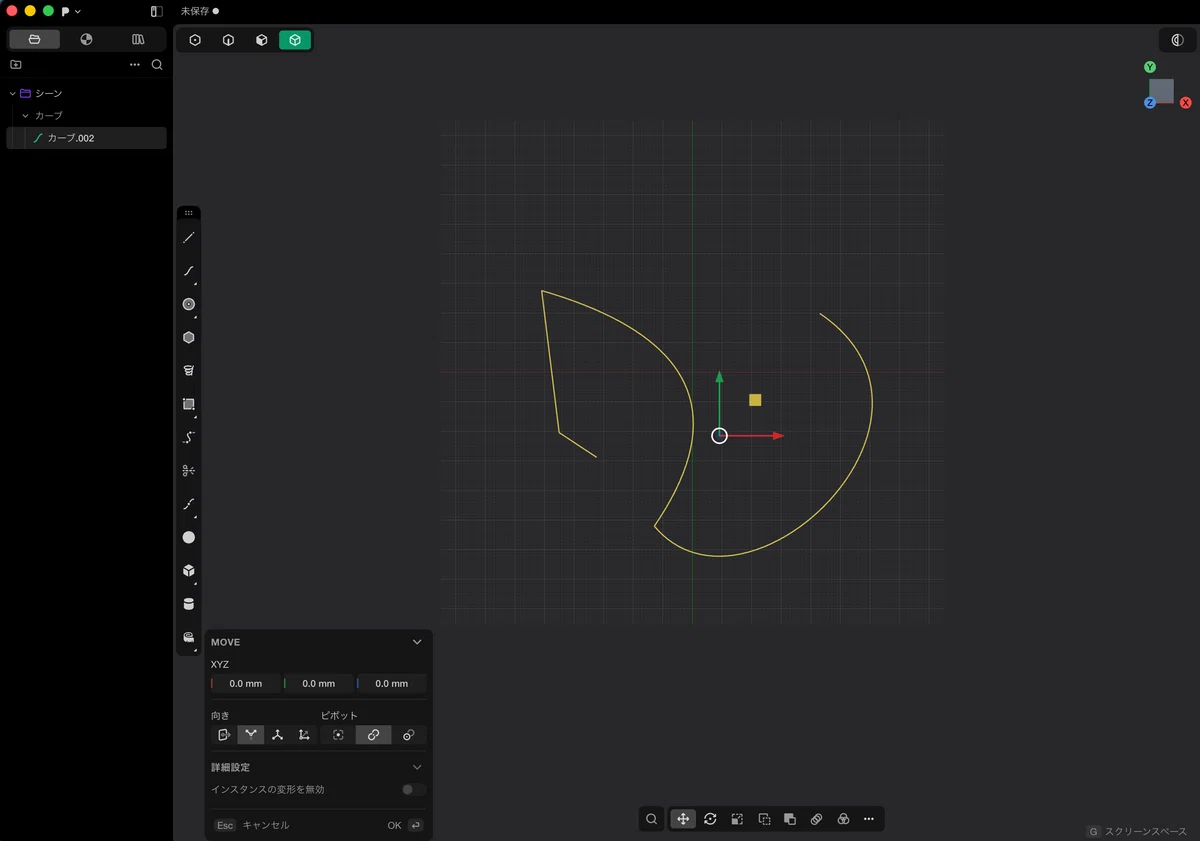
Task: Switch to edge selection mode
Action: (228, 40)
